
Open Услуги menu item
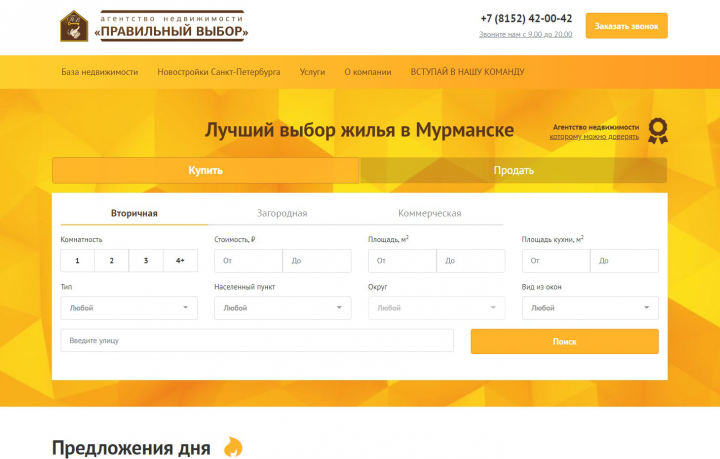tap(312, 72)
